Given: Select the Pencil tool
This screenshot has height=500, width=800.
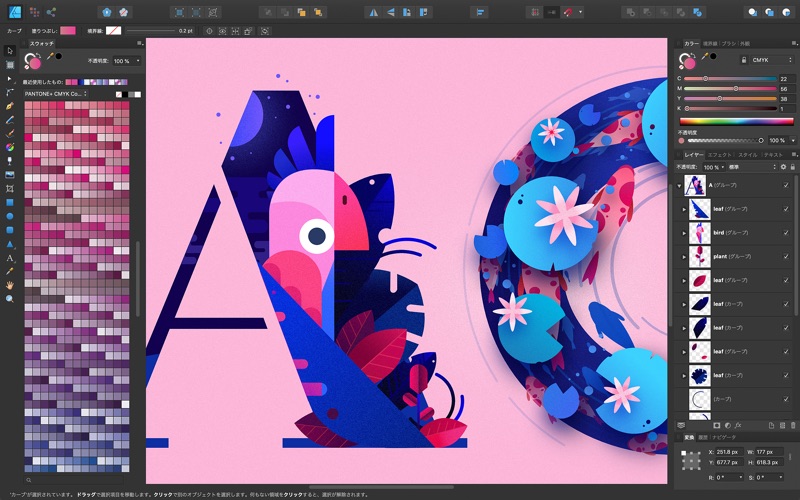Looking at the screenshot, I should pyautogui.click(x=10, y=120).
